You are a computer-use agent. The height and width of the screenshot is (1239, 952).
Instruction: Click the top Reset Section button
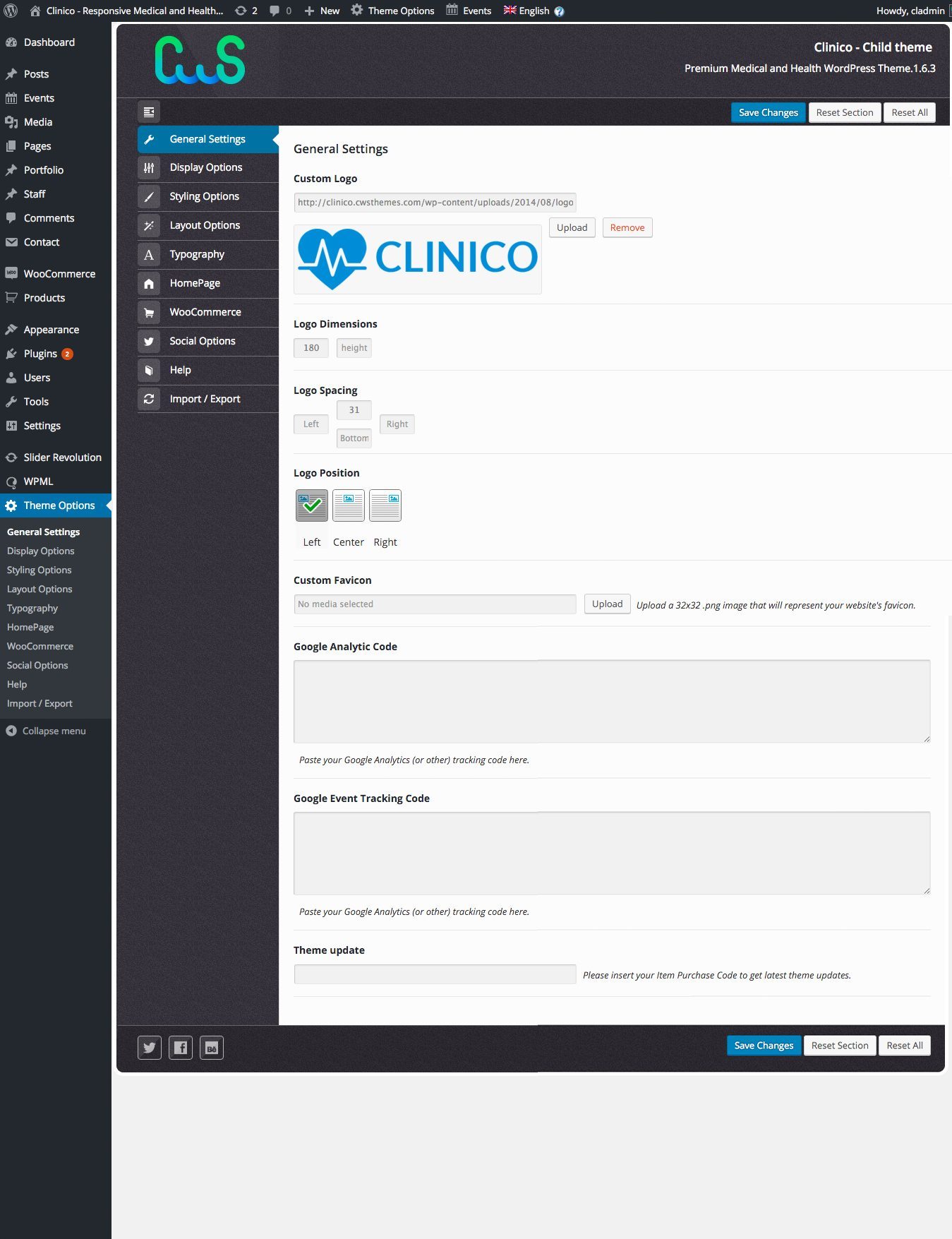click(845, 112)
